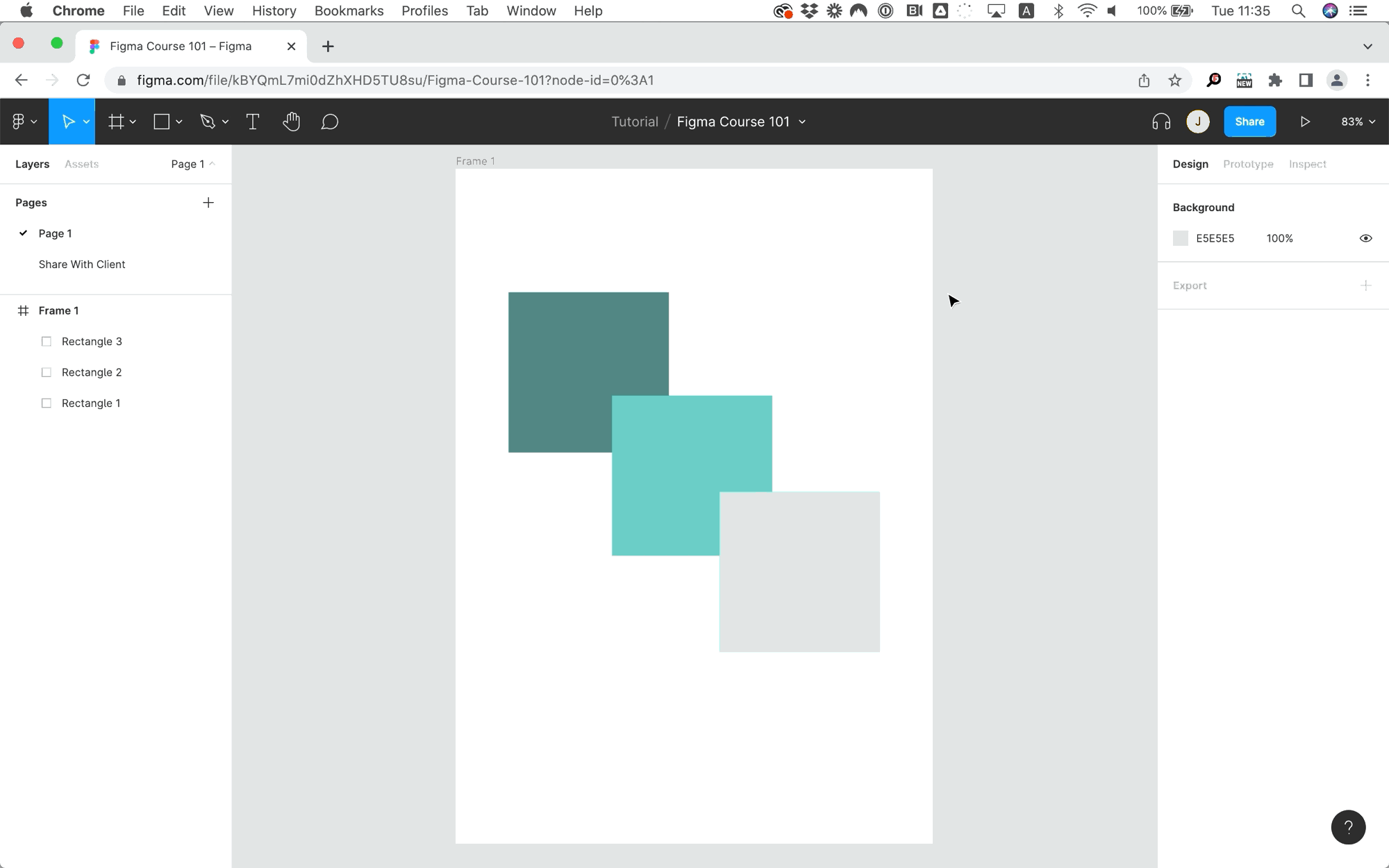Open Chrome three-dot menu
This screenshot has width=1389, height=868.
pyautogui.click(x=1367, y=81)
